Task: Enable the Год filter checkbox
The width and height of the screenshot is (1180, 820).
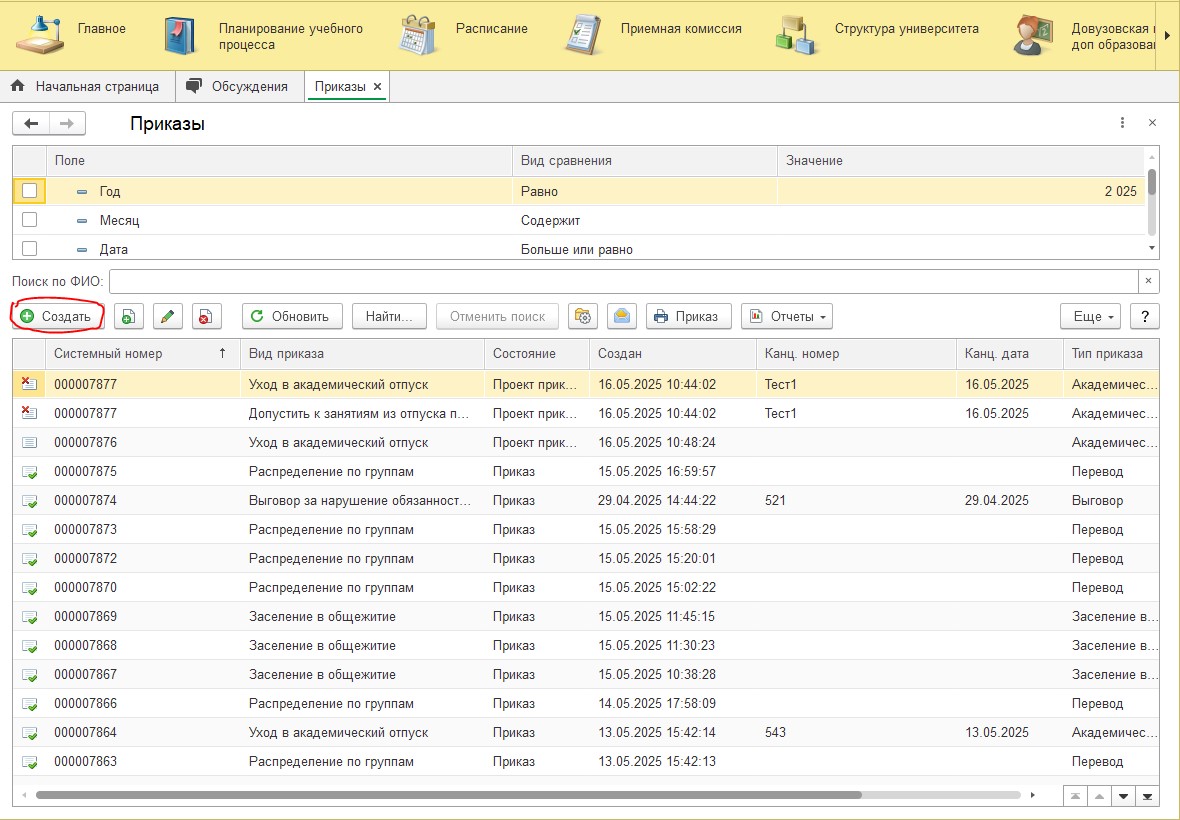Action: [x=29, y=191]
